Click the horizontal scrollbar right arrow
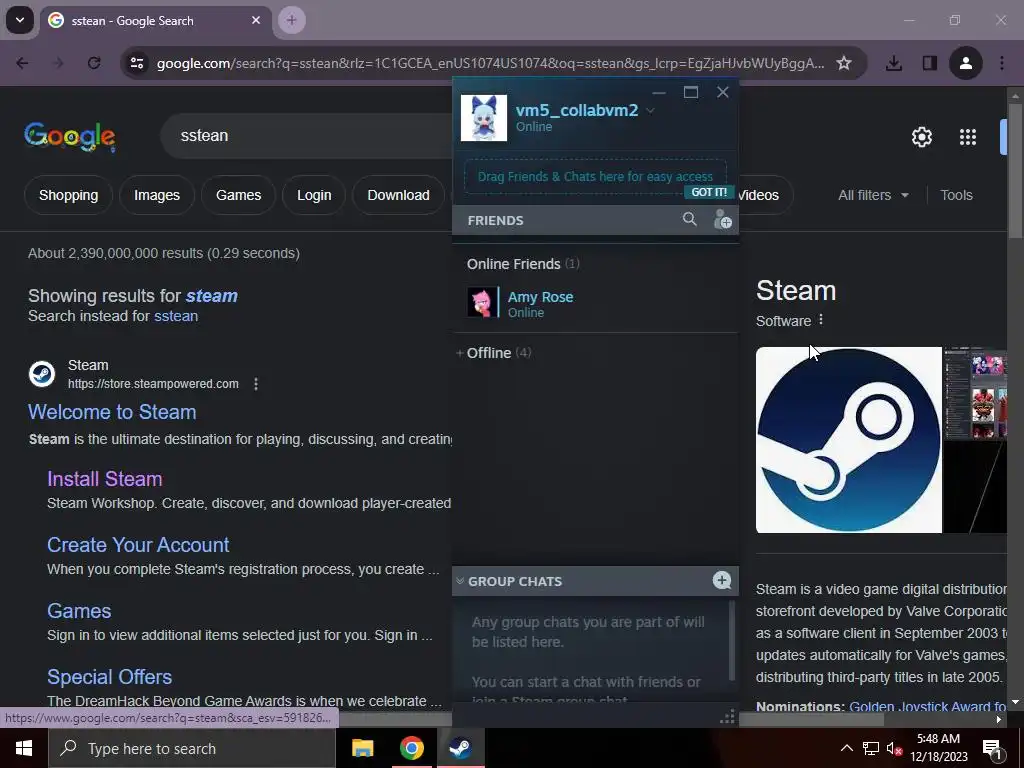This screenshot has height=768, width=1024. (x=999, y=720)
